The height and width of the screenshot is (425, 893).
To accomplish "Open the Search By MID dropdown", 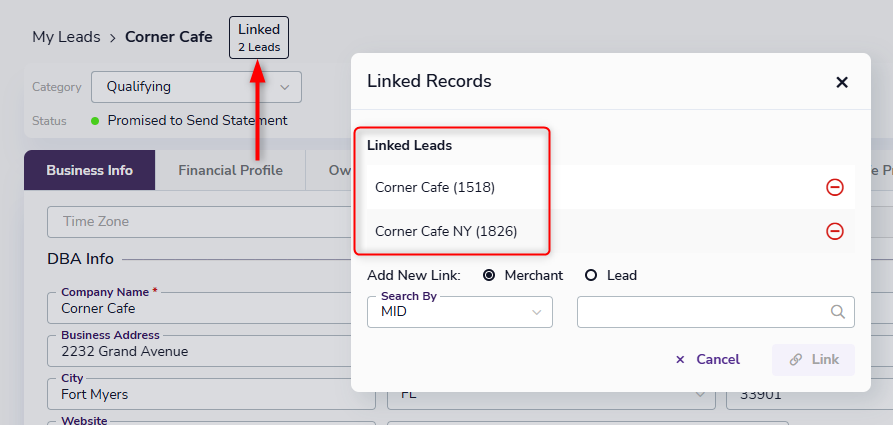I will (x=459, y=312).
